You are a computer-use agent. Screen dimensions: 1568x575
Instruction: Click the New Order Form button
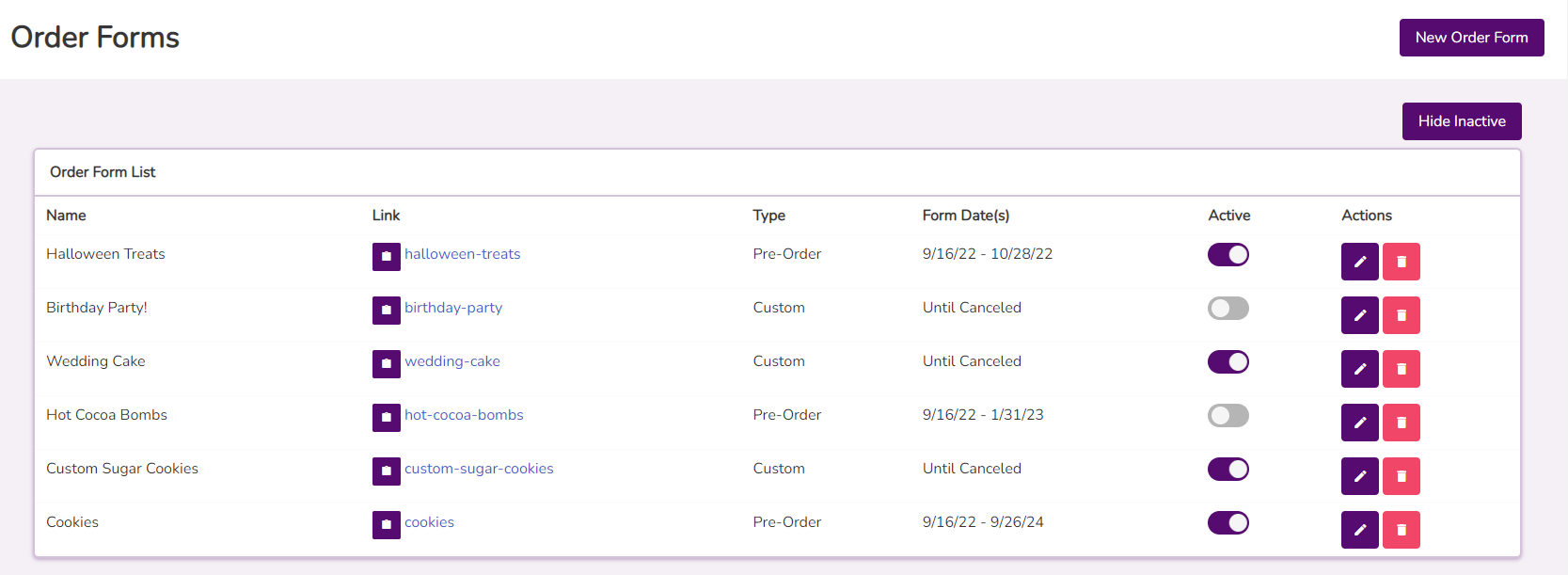pos(1471,38)
